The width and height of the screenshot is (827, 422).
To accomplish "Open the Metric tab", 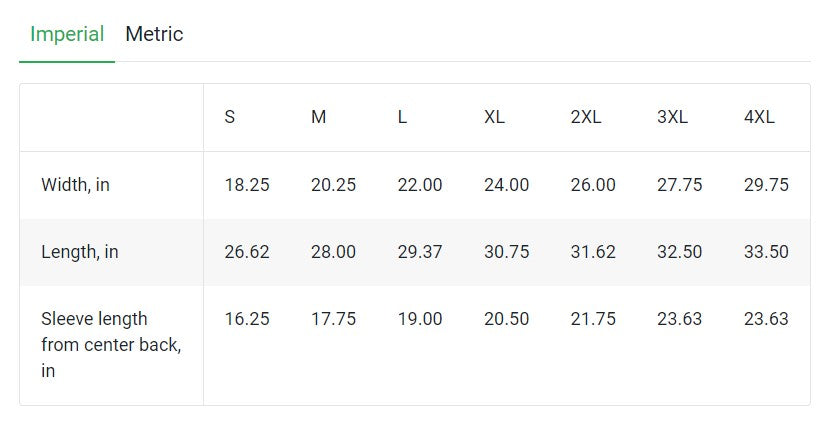I will pos(154,34).
